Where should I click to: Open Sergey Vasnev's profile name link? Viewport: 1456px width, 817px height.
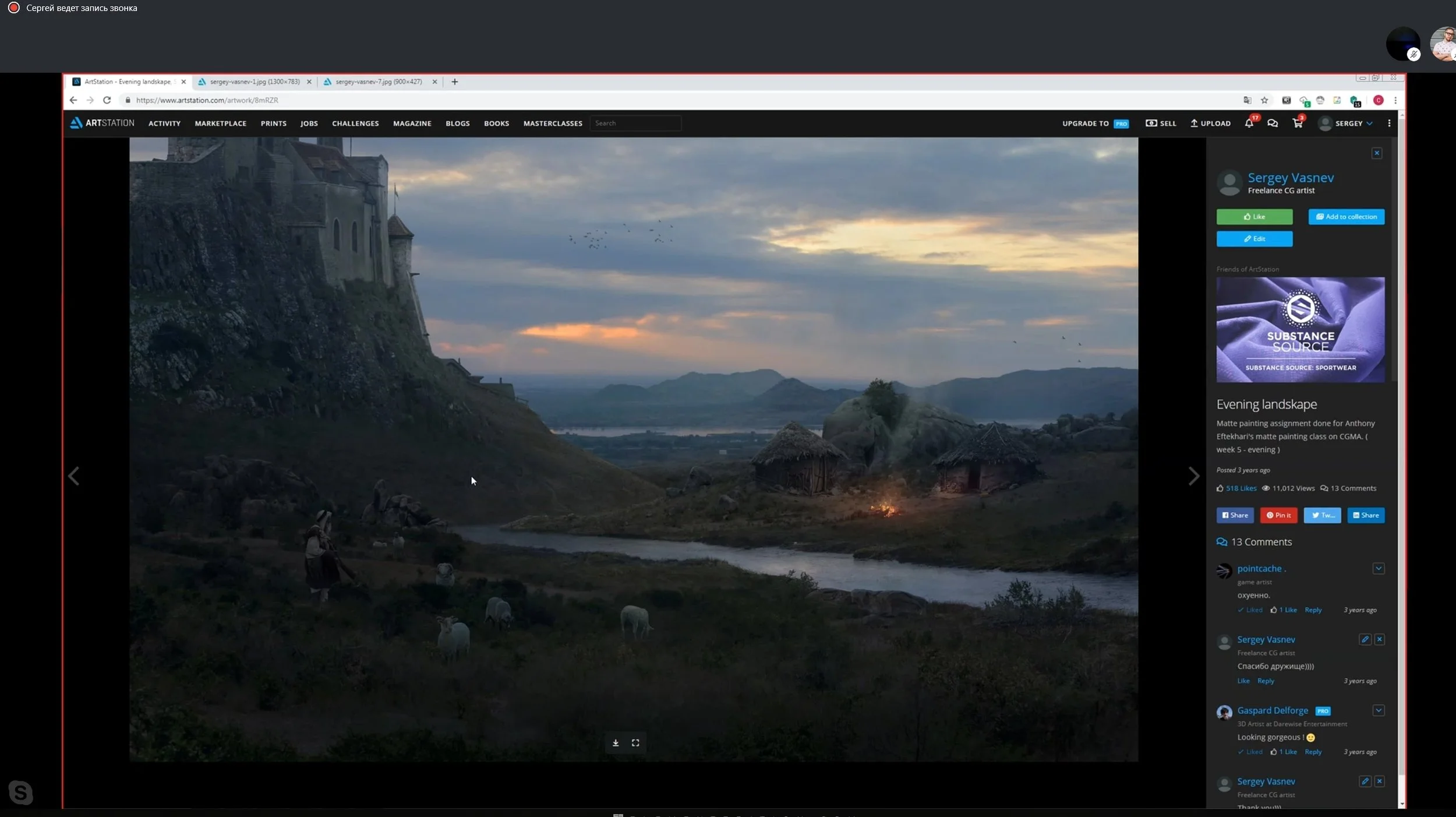click(1291, 178)
